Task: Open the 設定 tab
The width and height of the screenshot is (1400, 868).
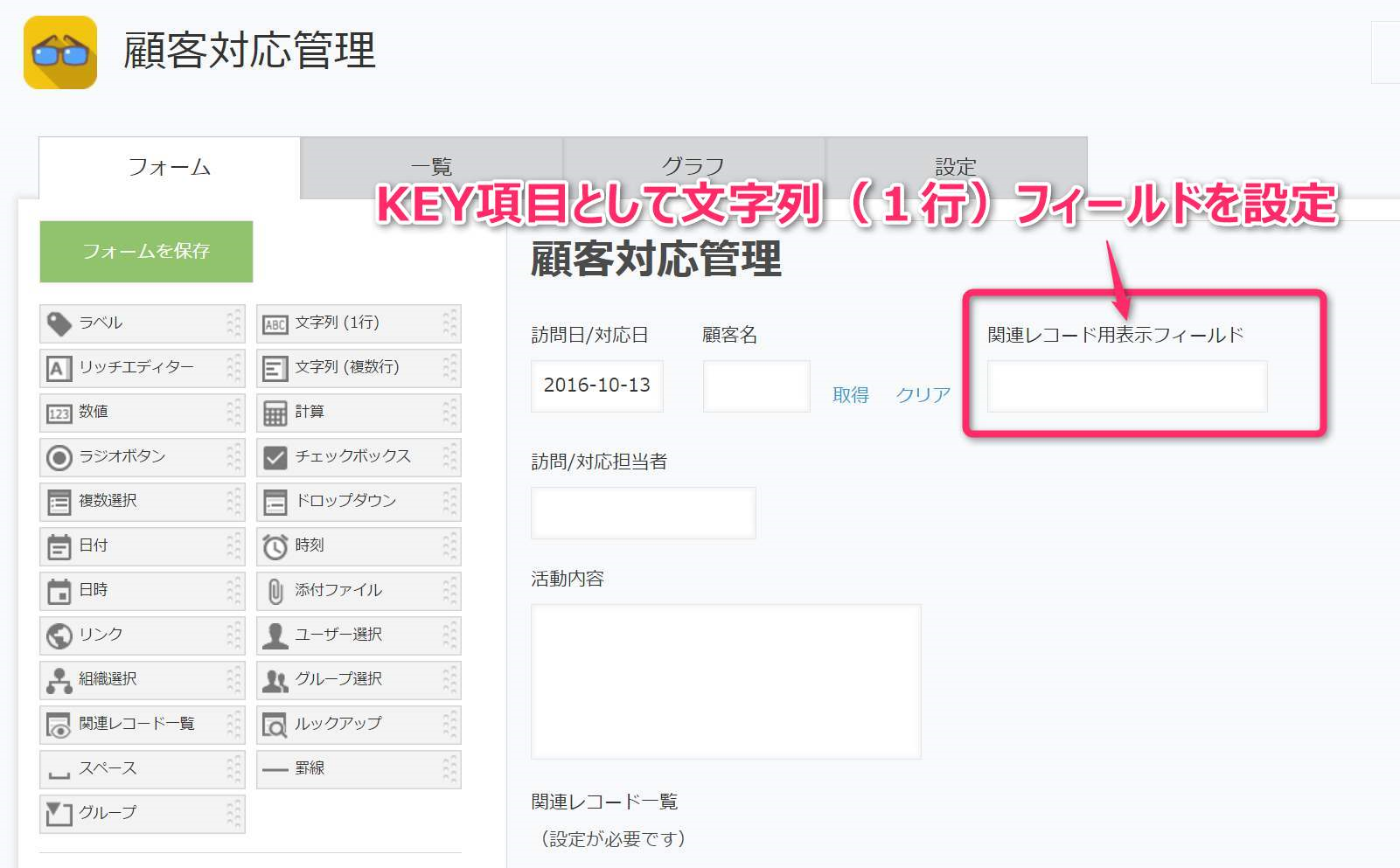Action: pyautogui.click(x=956, y=168)
